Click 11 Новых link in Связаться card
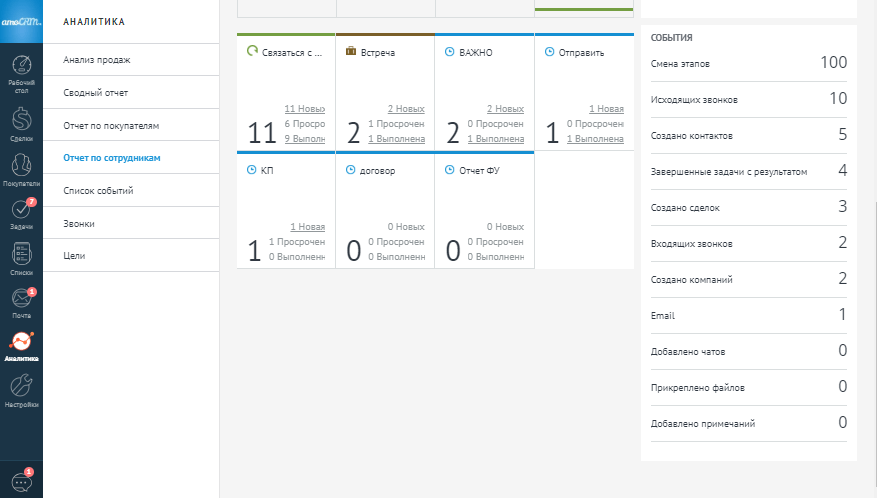Screen dimensions: 877x498 click(305, 108)
